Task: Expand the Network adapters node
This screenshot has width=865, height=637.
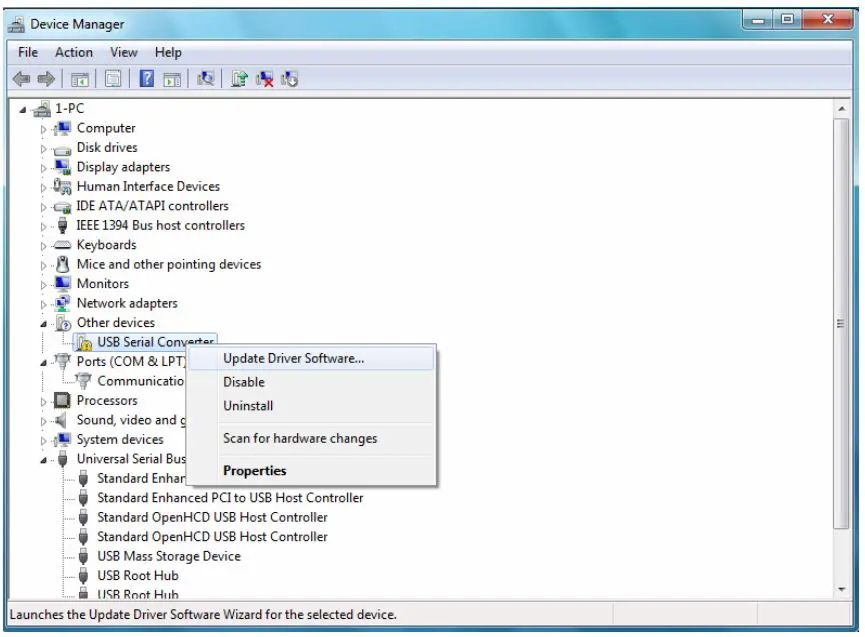Action: tap(46, 302)
